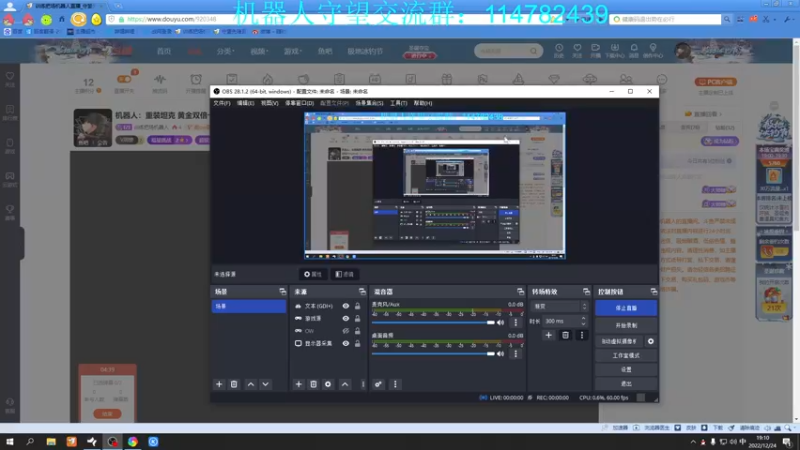The width and height of the screenshot is (800, 450).
Task: Mute the 麦克风/Aux speaker toggle
Action: [x=501, y=322]
